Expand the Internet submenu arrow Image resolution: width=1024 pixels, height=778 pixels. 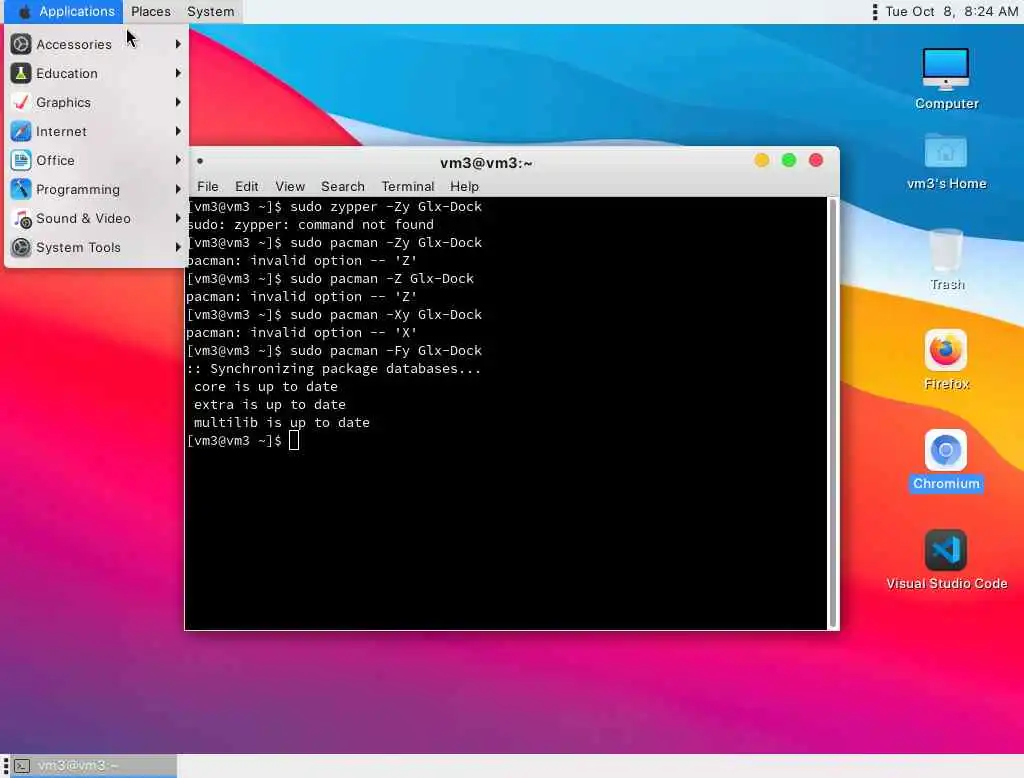[x=178, y=131]
